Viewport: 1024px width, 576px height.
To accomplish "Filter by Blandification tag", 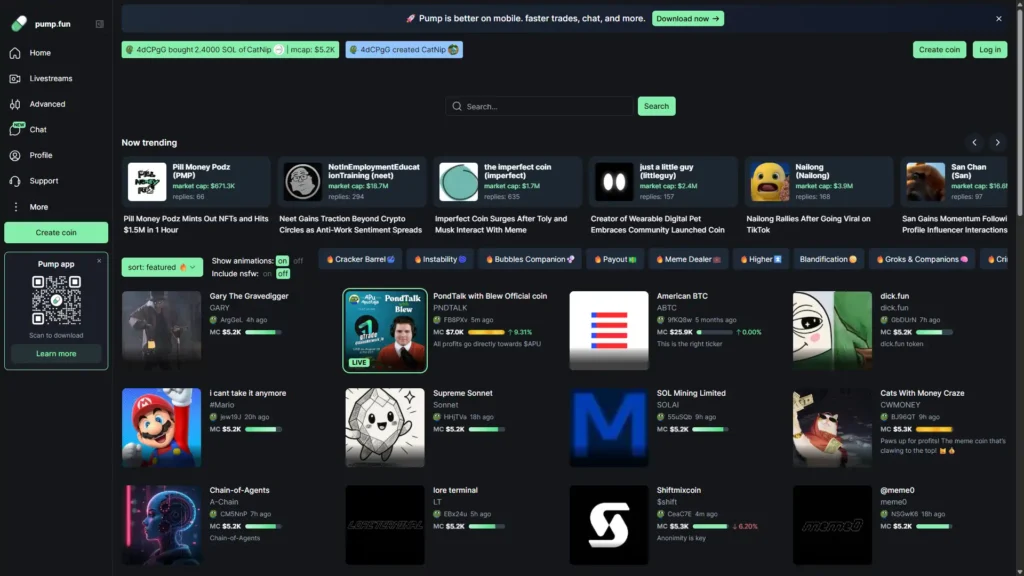I will point(828,259).
